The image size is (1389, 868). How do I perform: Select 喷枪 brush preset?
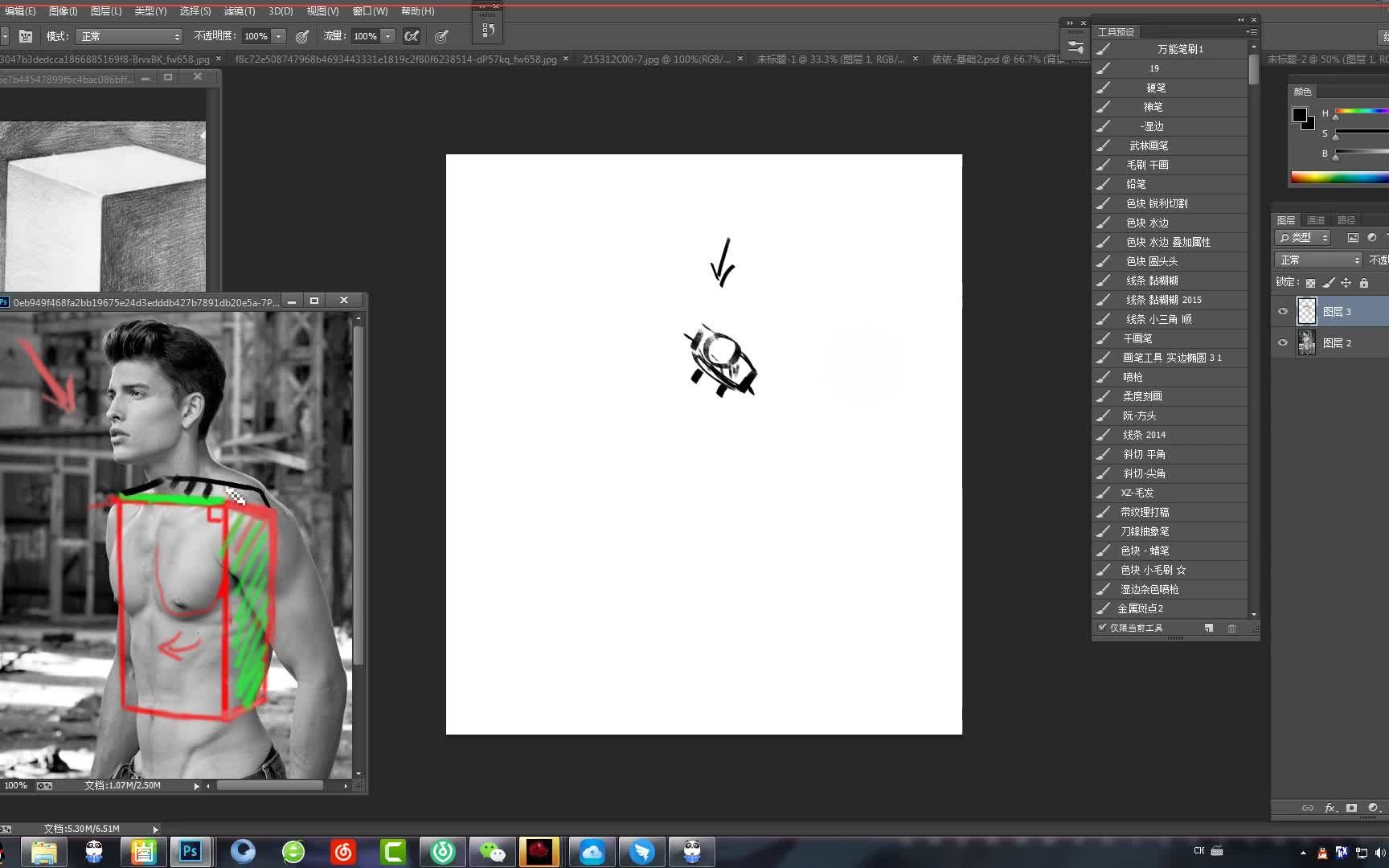coord(1170,377)
